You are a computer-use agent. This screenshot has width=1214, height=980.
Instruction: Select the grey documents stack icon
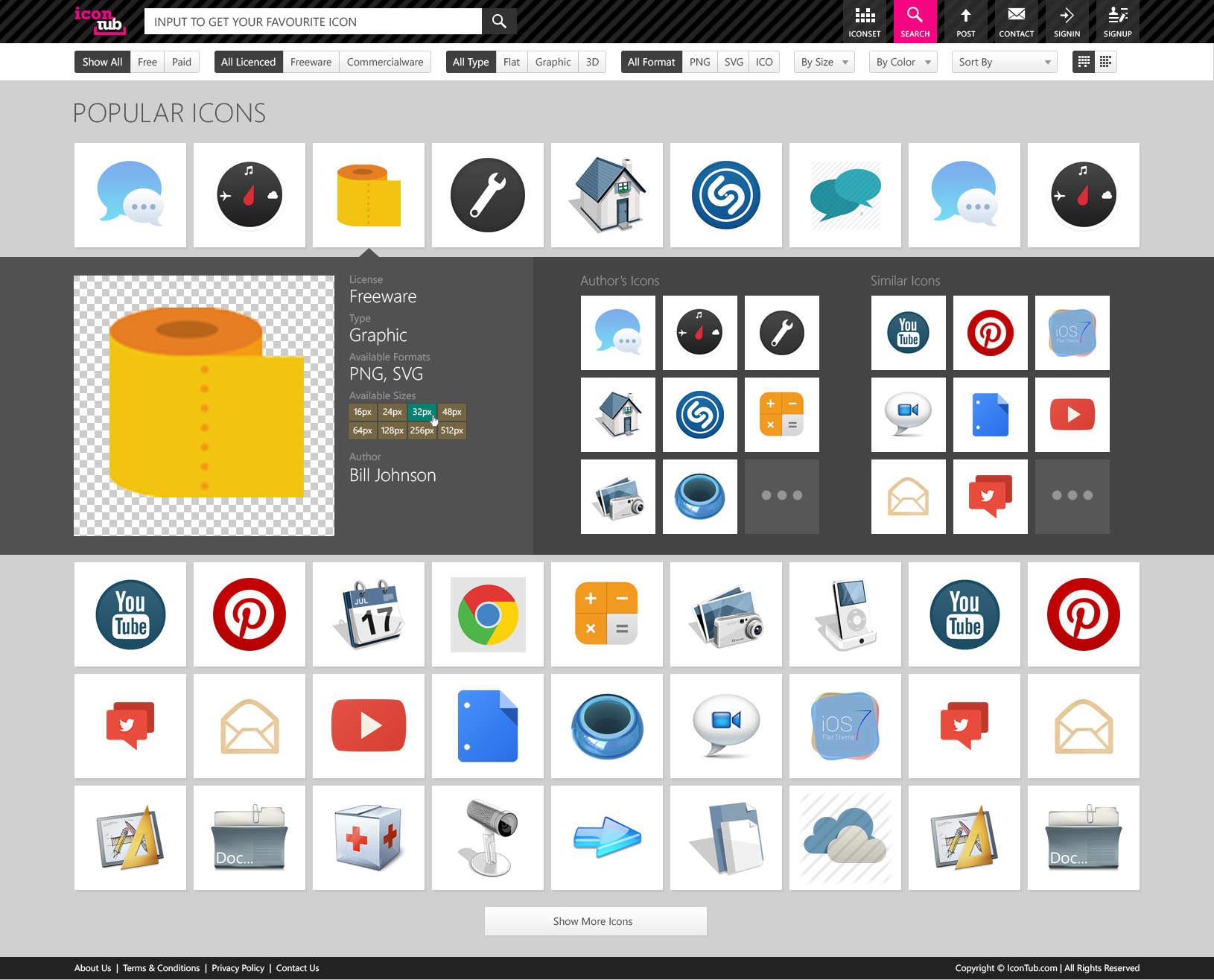[x=726, y=838]
